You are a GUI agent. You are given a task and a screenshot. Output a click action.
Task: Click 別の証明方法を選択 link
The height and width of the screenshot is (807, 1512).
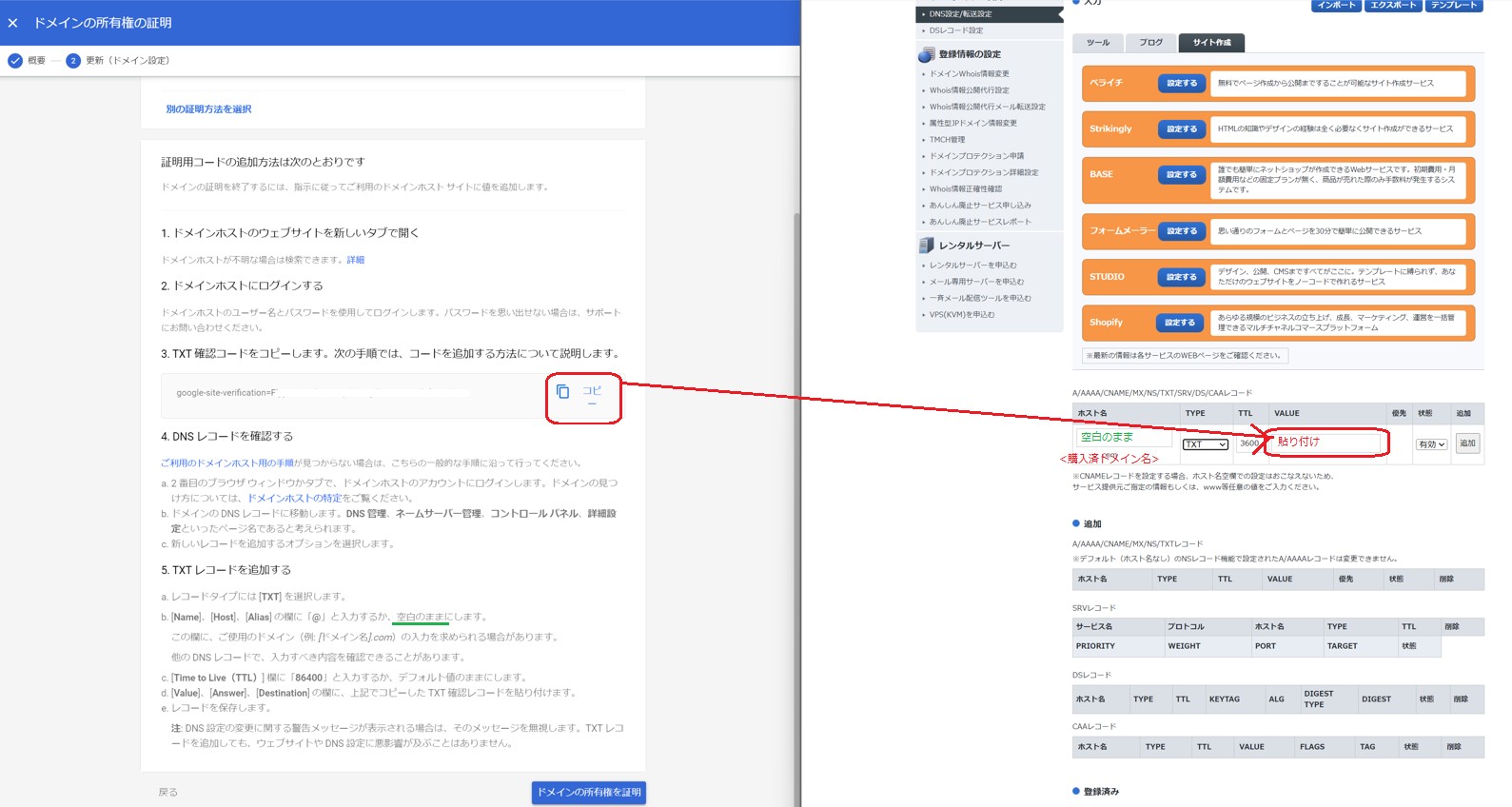pyautogui.click(x=208, y=109)
